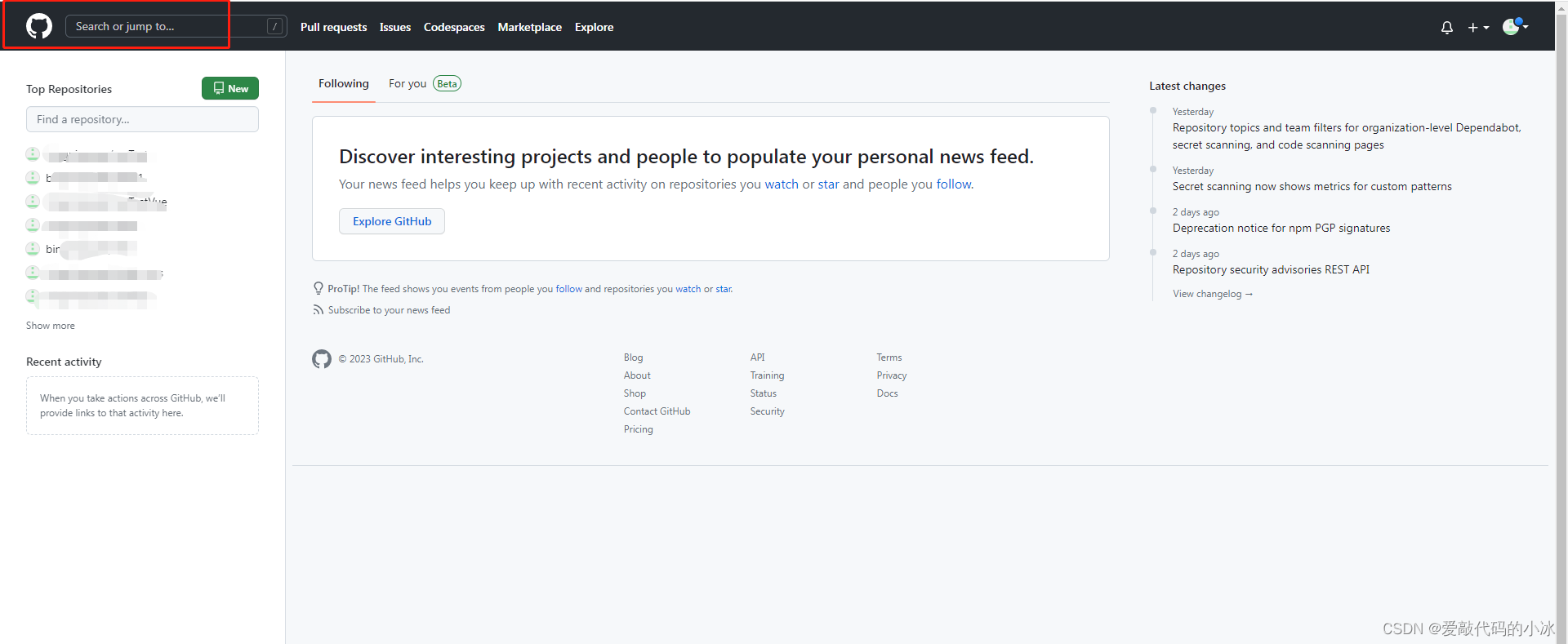1568x644 pixels.
Task: Click the GitHub Octocat logo in header
Action: point(39,26)
